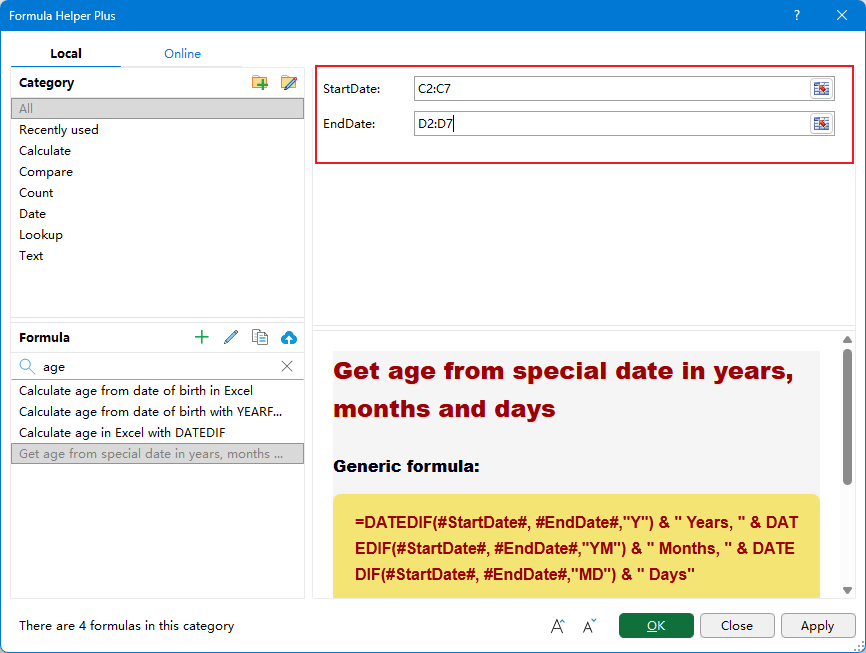866x653 pixels.
Task: Select the Count category
Action: tap(157, 193)
